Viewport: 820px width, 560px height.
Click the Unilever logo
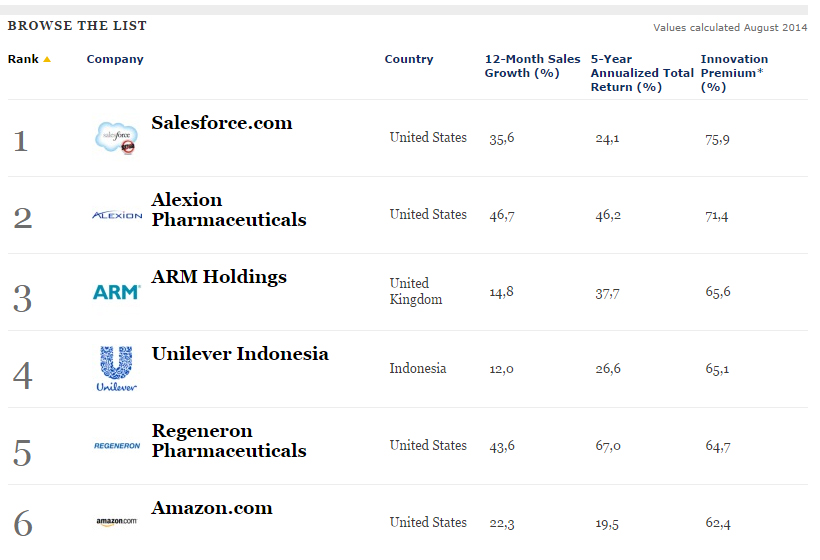(116, 369)
